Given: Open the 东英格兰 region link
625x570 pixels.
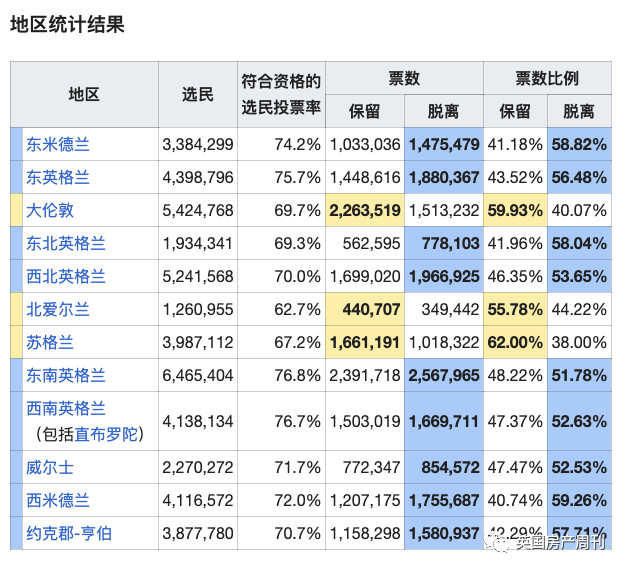Looking at the screenshot, I should click(x=58, y=177).
